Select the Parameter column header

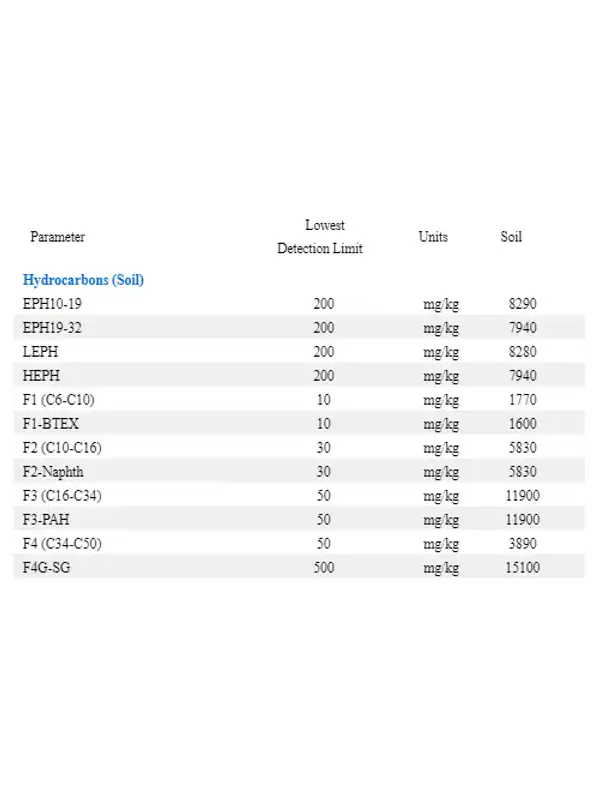pos(57,237)
